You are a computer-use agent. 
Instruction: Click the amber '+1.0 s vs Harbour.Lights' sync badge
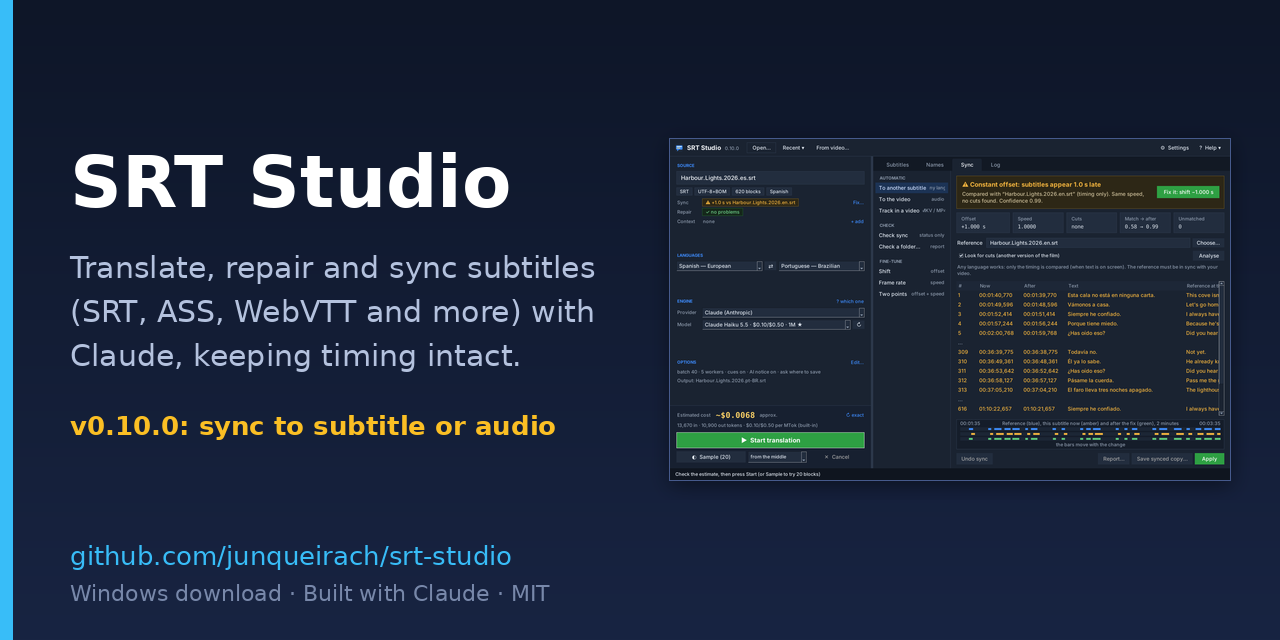click(750, 202)
